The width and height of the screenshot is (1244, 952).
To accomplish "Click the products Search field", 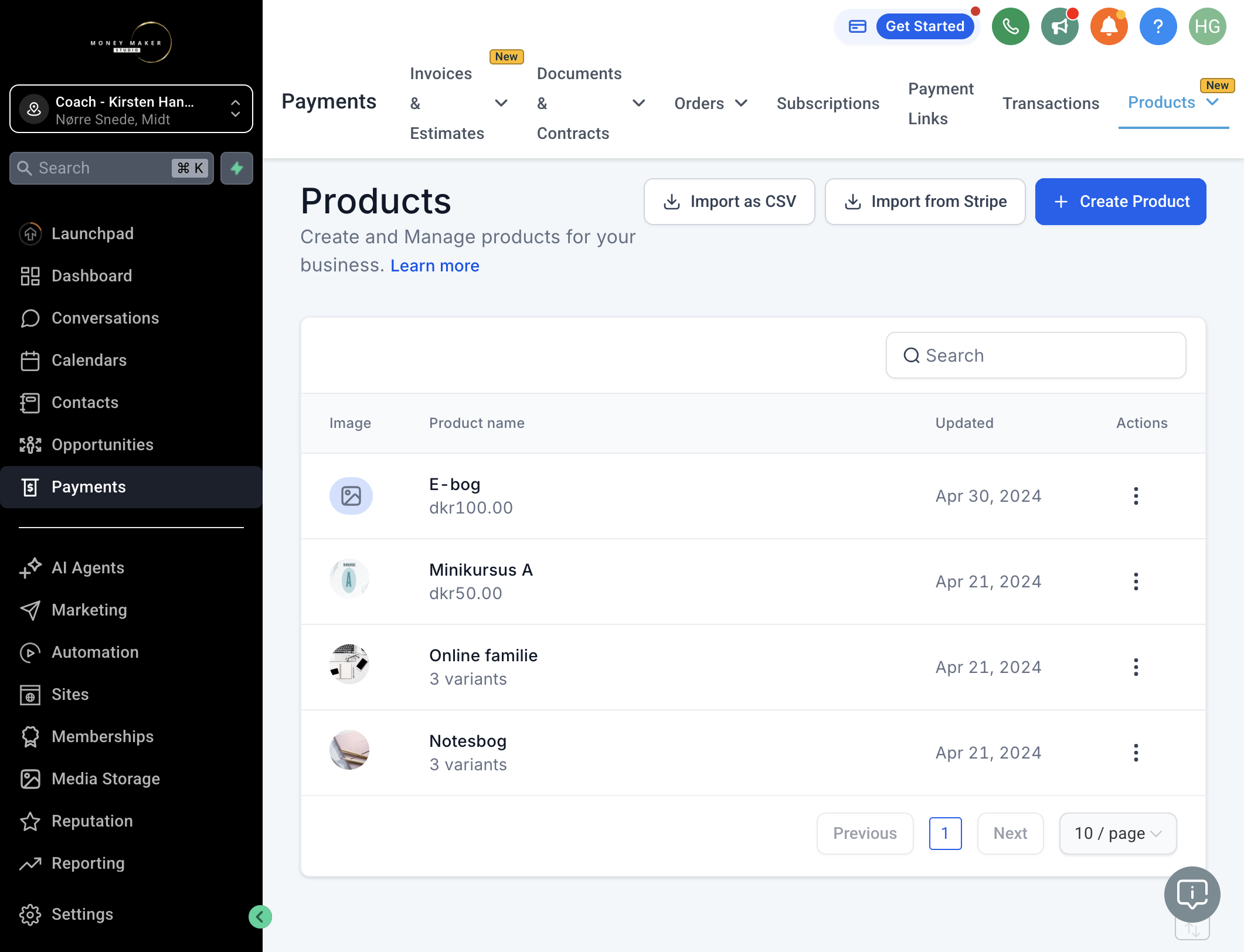I will [x=1036, y=355].
